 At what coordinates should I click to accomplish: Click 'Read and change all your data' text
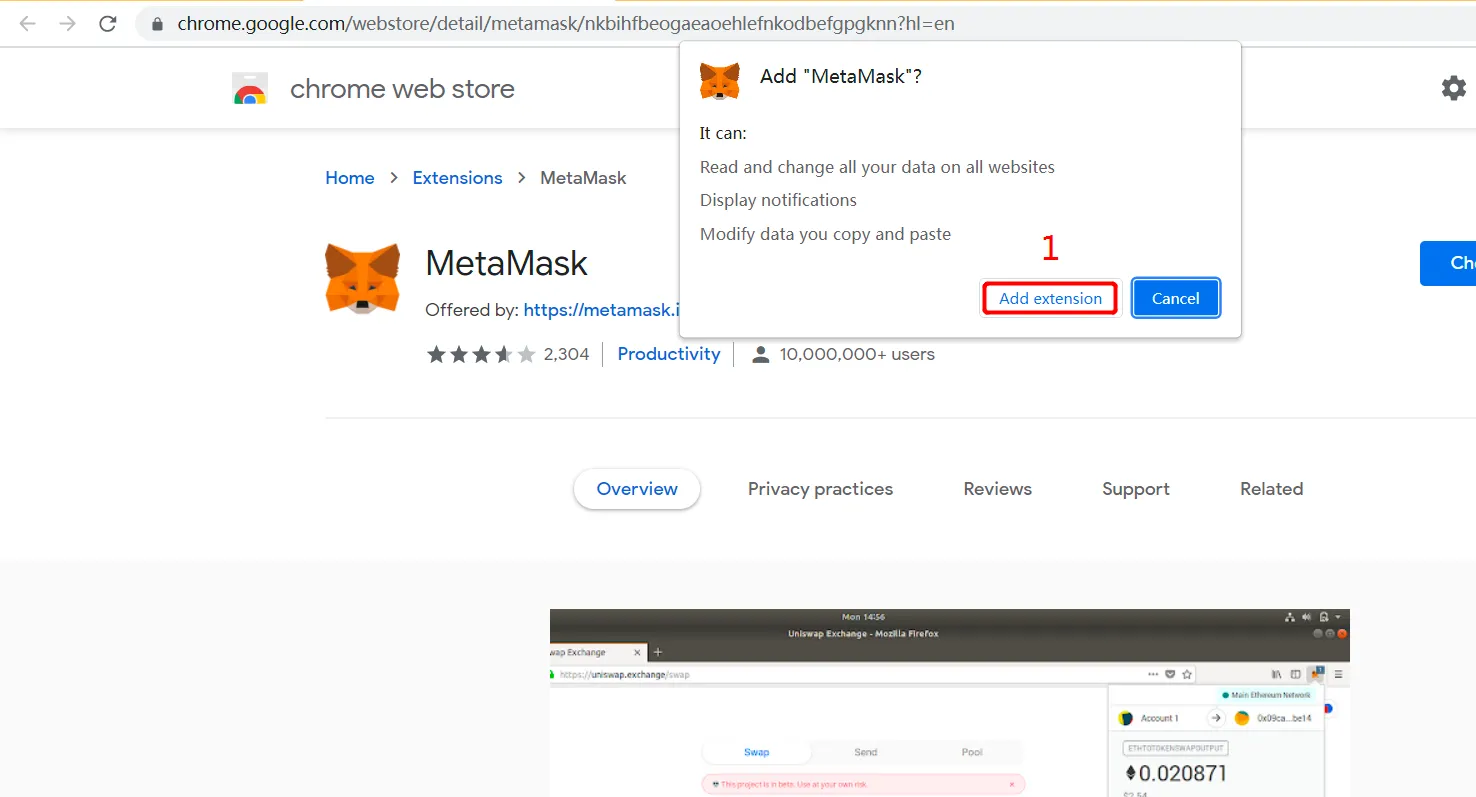click(x=877, y=167)
